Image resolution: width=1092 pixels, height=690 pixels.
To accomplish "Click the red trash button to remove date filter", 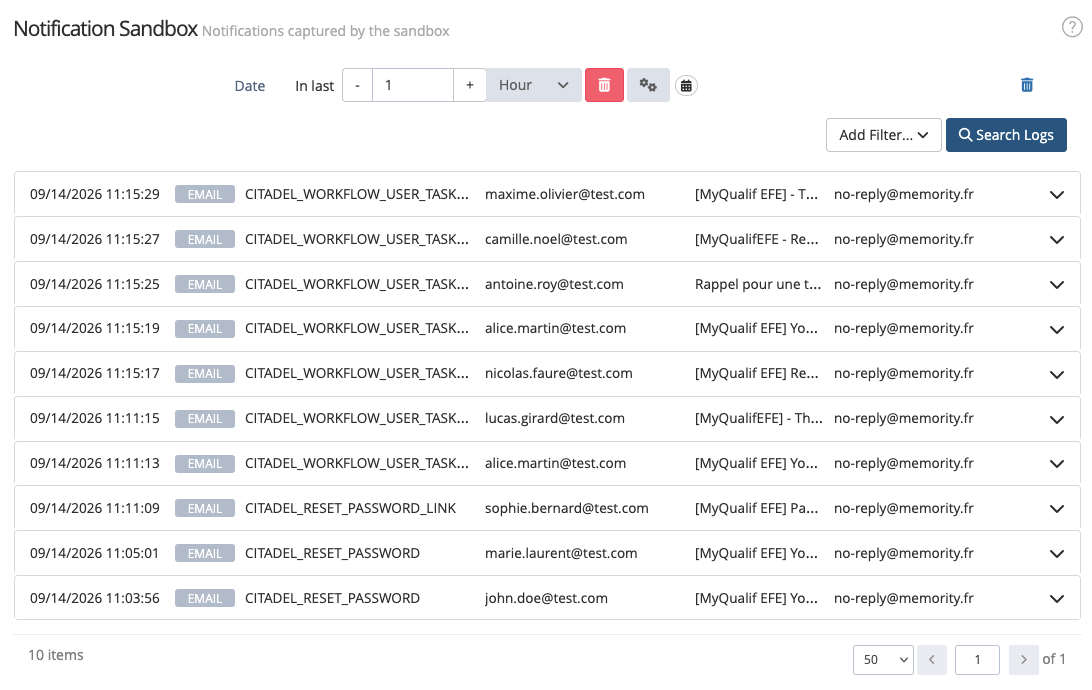I will pyautogui.click(x=604, y=85).
